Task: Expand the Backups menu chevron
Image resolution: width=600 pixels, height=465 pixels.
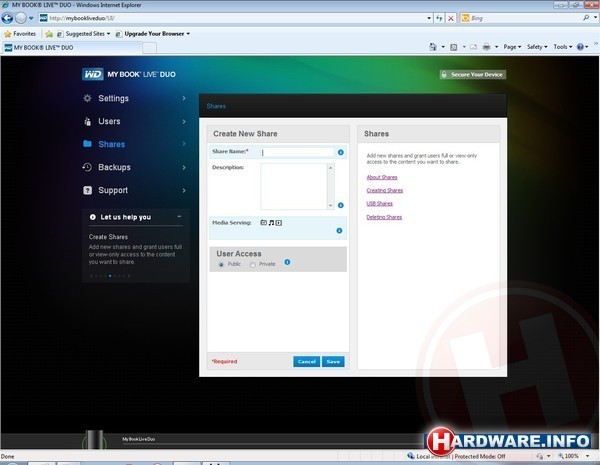Action: click(x=184, y=167)
